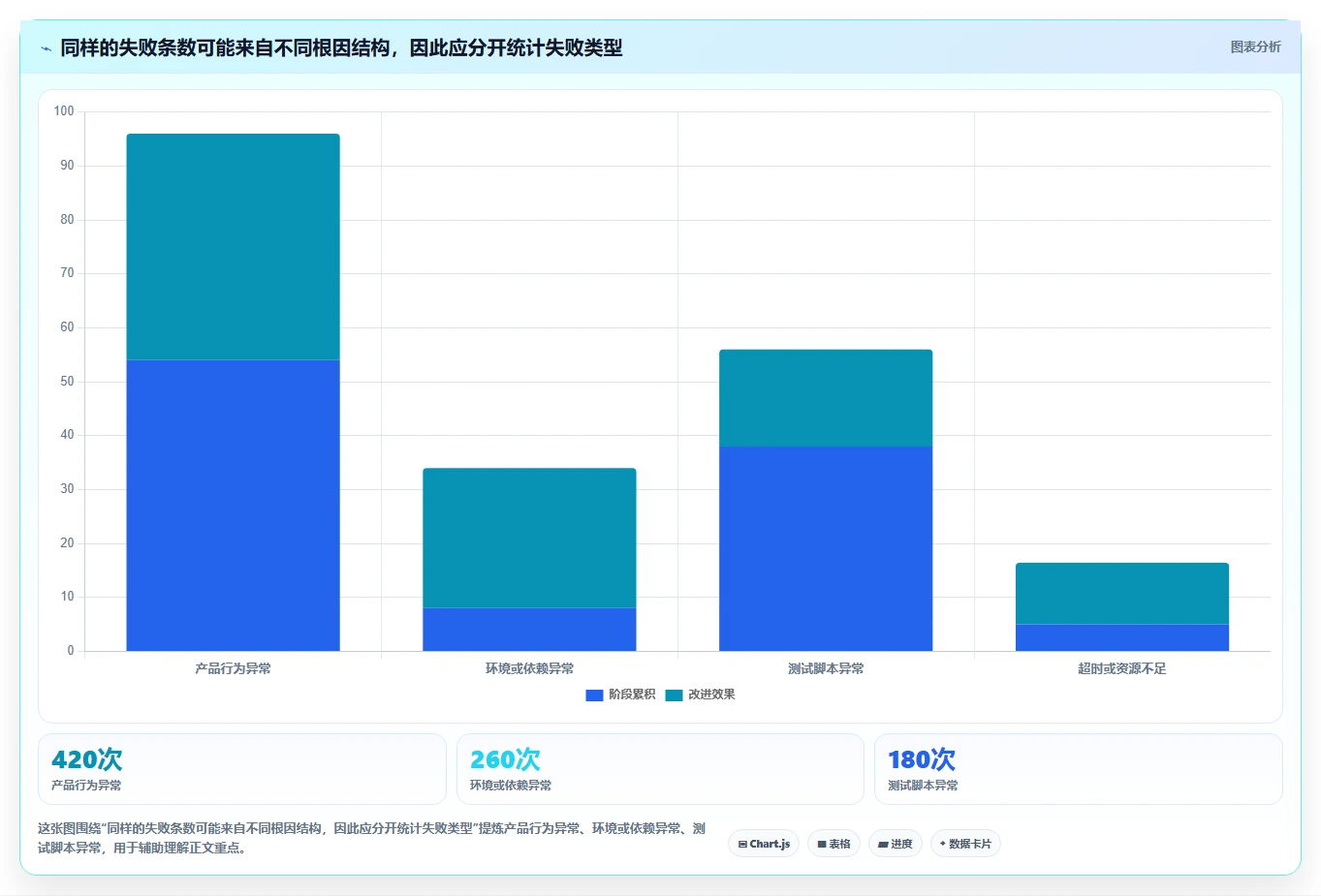Screen dimensions: 1321x896
Task: Click 环境或依赖异常 caption under 260次
Action: coord(511,786)
